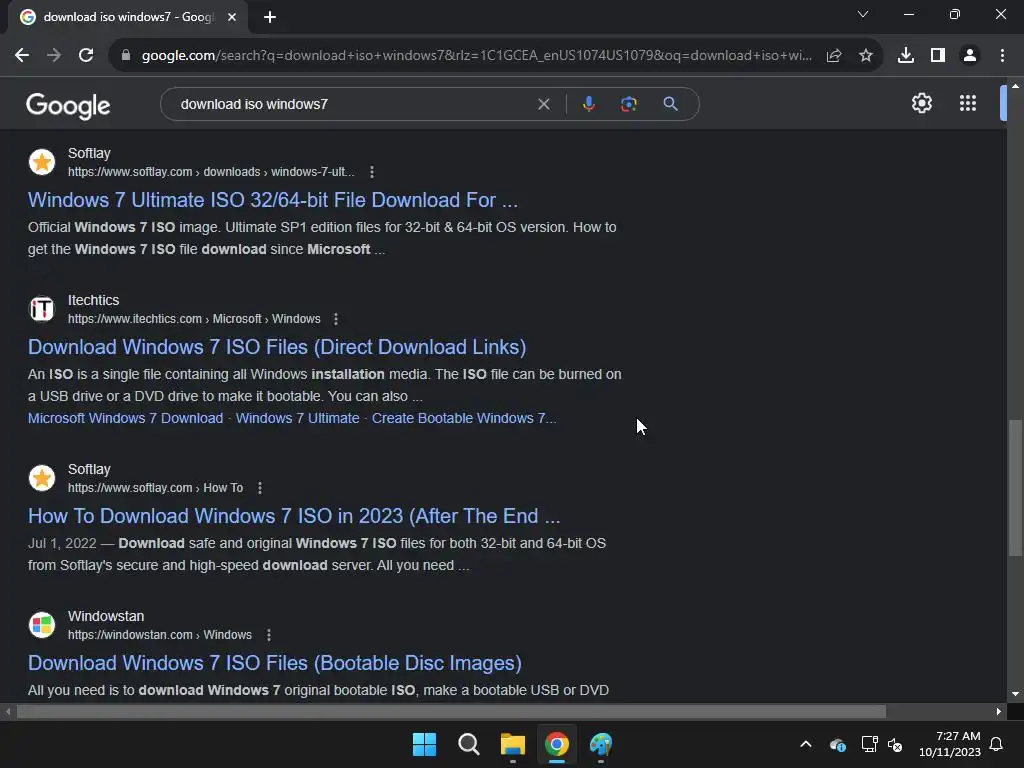
Task: Open Windows taskbar search
Action: (468, 744)
